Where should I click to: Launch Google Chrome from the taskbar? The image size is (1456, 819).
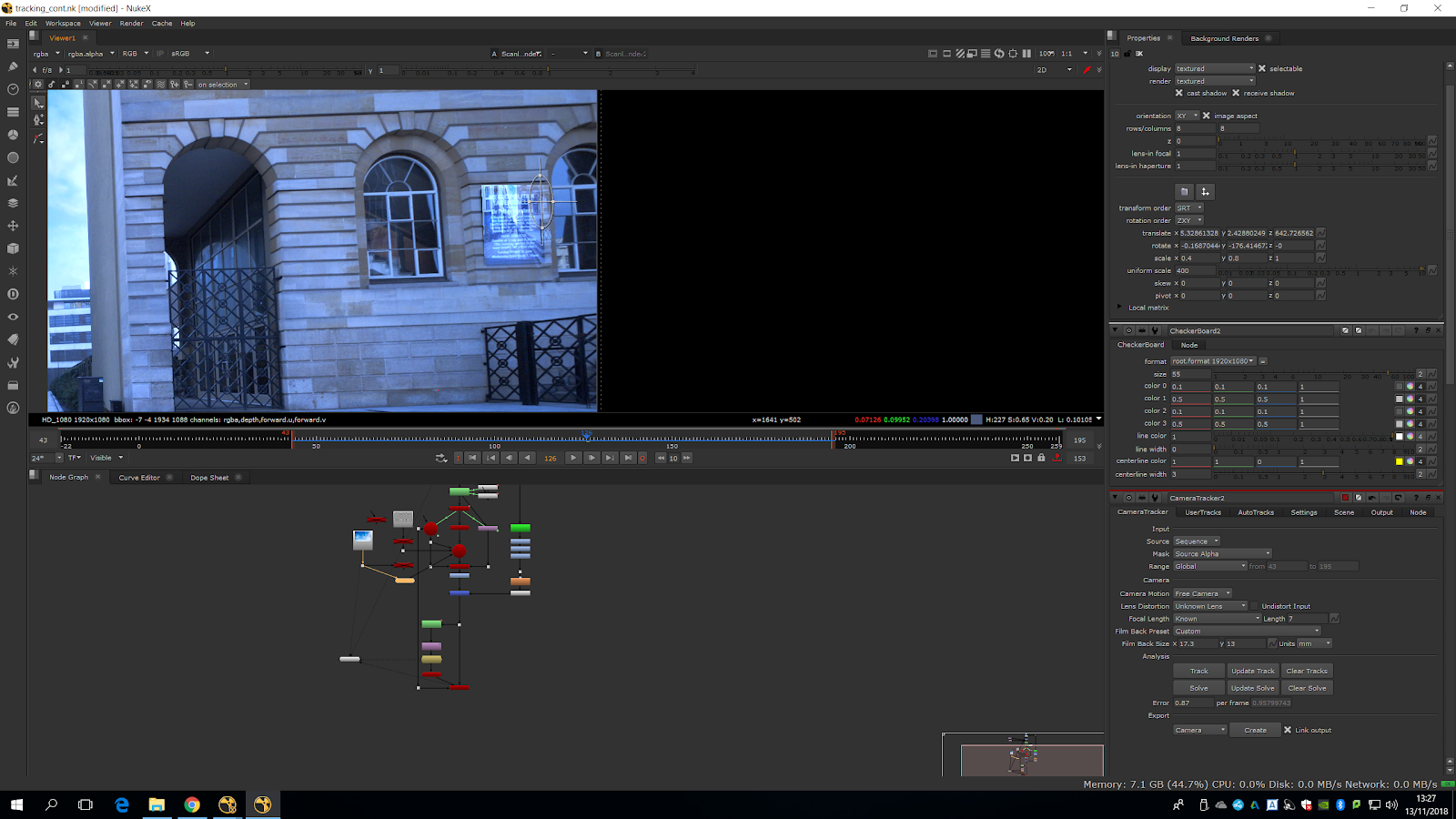(192, 804)
